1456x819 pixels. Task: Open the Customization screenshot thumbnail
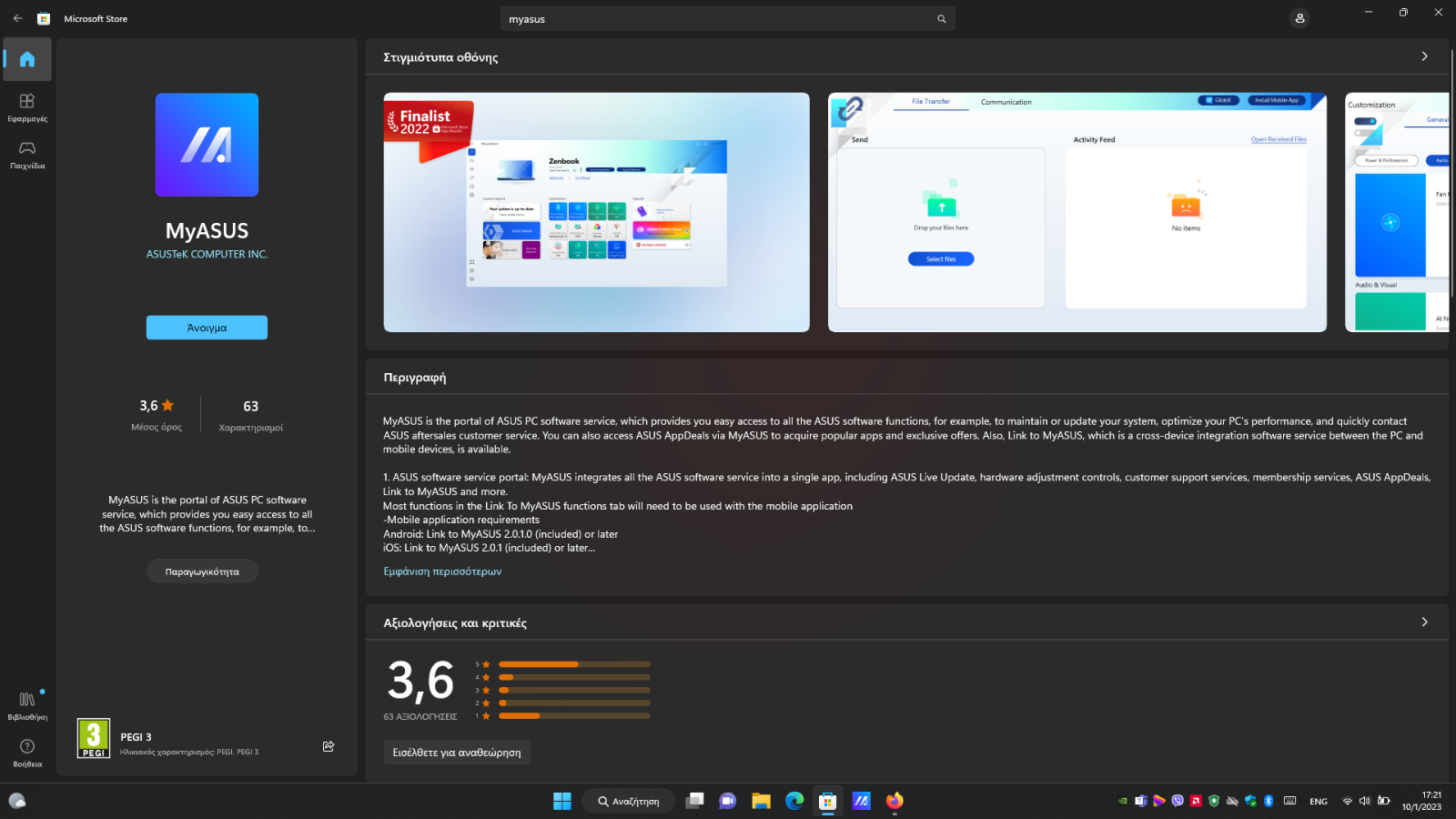(x=1397, y=212)
